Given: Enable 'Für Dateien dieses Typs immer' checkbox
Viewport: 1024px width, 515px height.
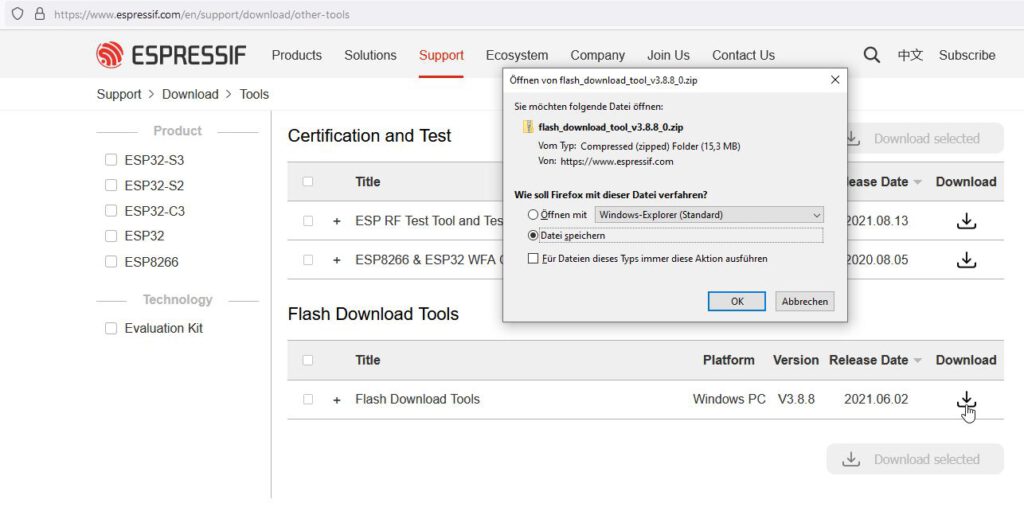Looking at the screenshot, I should tap(533, 258).
